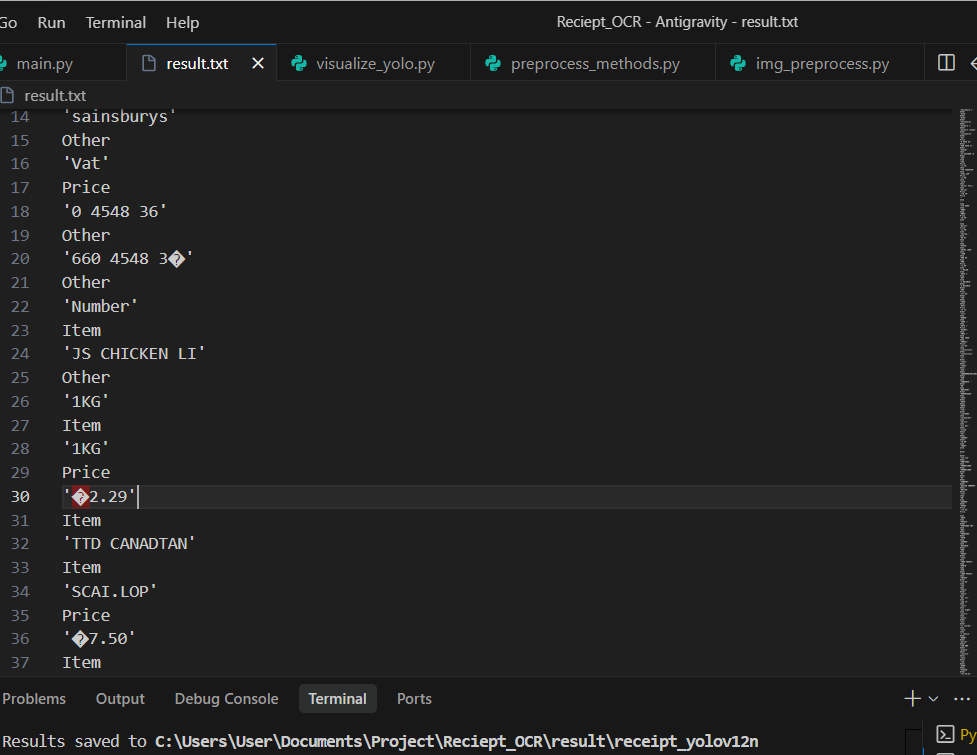Screen dimensions: 977x755
Task: Open the Help menu
Action: [x=182, y=22]
